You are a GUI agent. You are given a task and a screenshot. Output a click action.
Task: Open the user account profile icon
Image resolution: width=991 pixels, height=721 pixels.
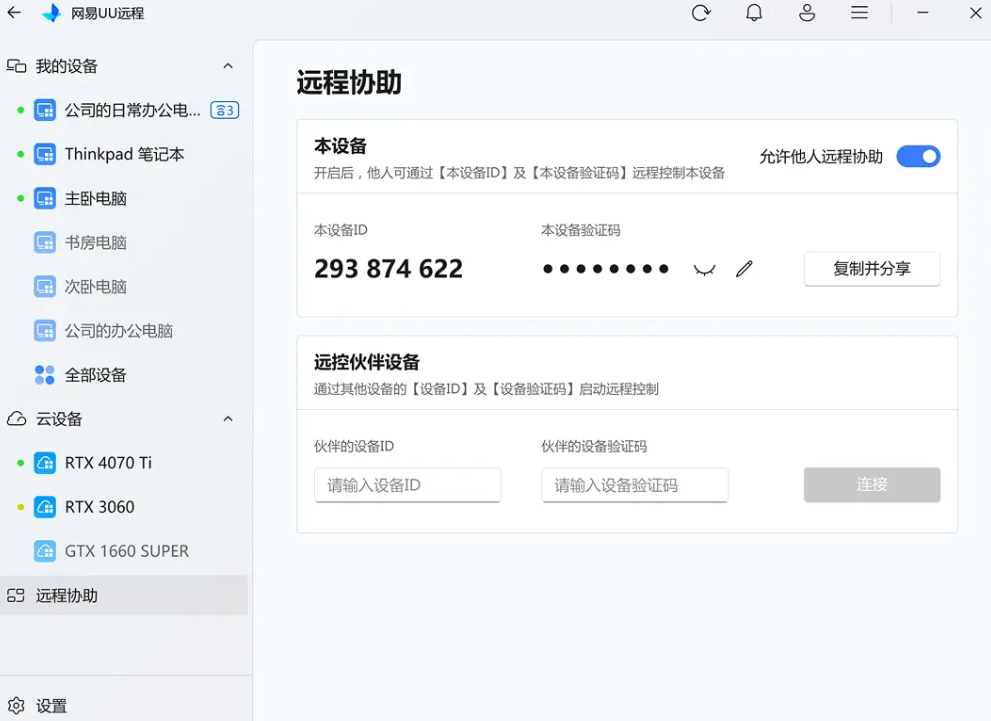tap(807, 13)
